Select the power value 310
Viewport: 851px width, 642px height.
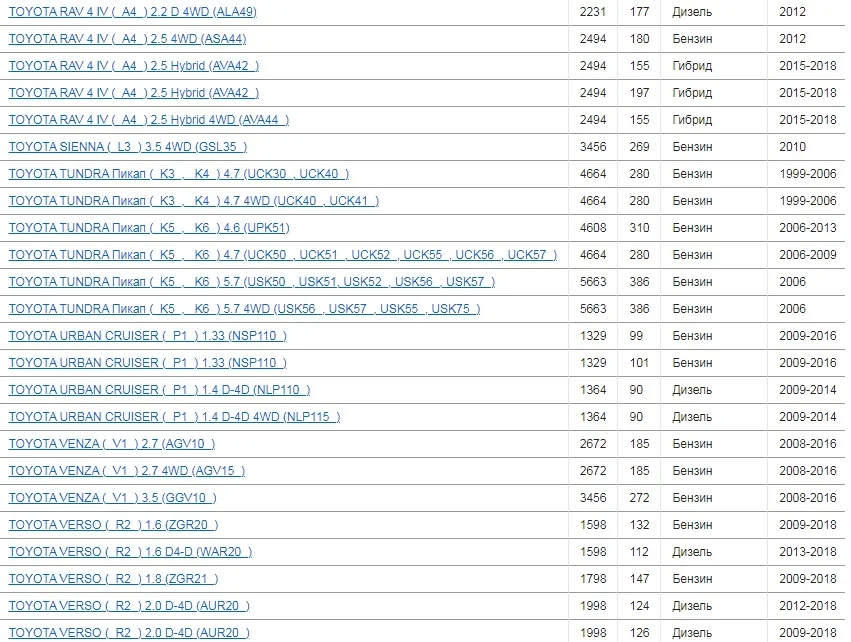coord(639,228)
